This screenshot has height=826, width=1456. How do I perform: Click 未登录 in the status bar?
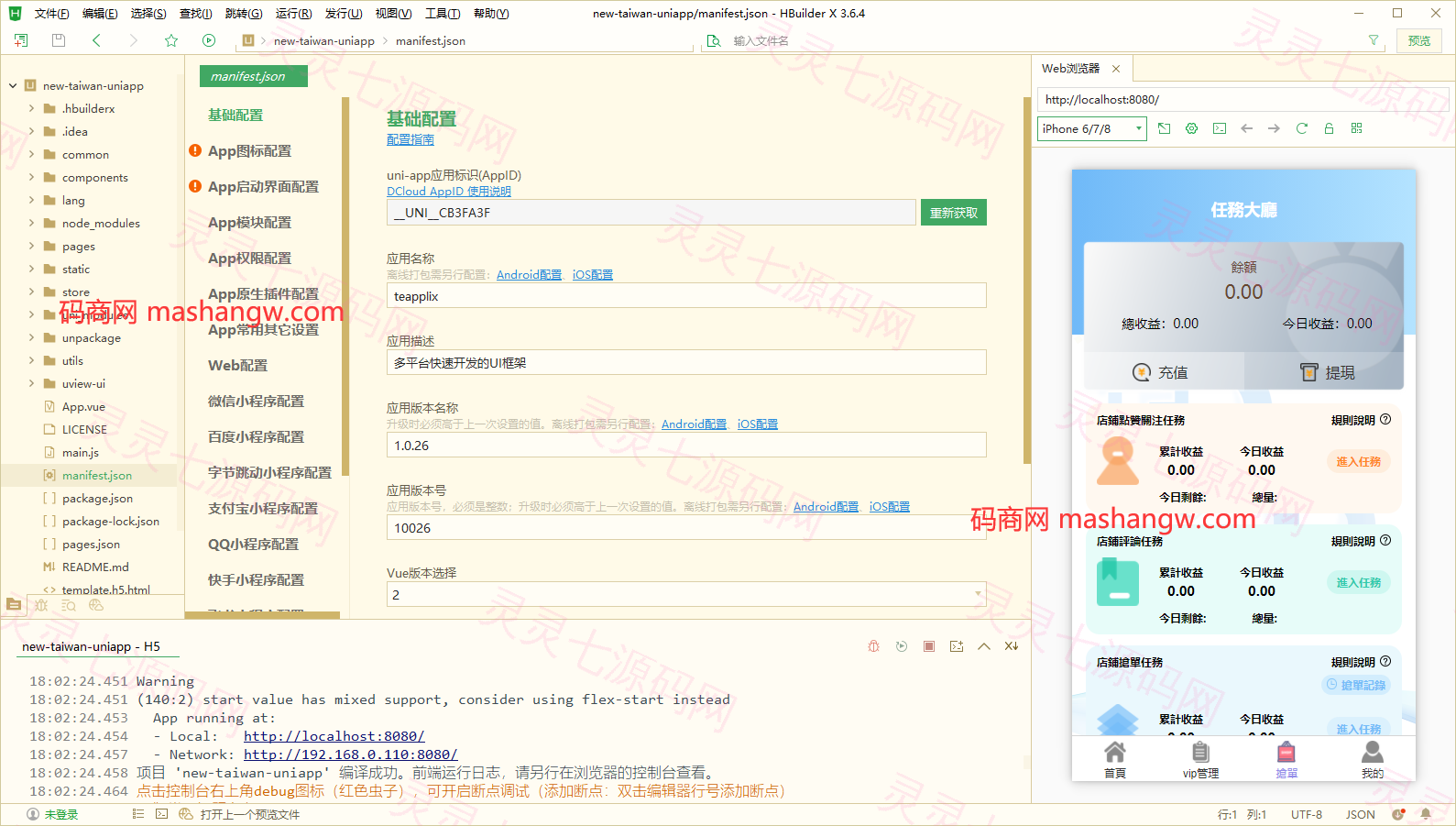tap(53, 814)
